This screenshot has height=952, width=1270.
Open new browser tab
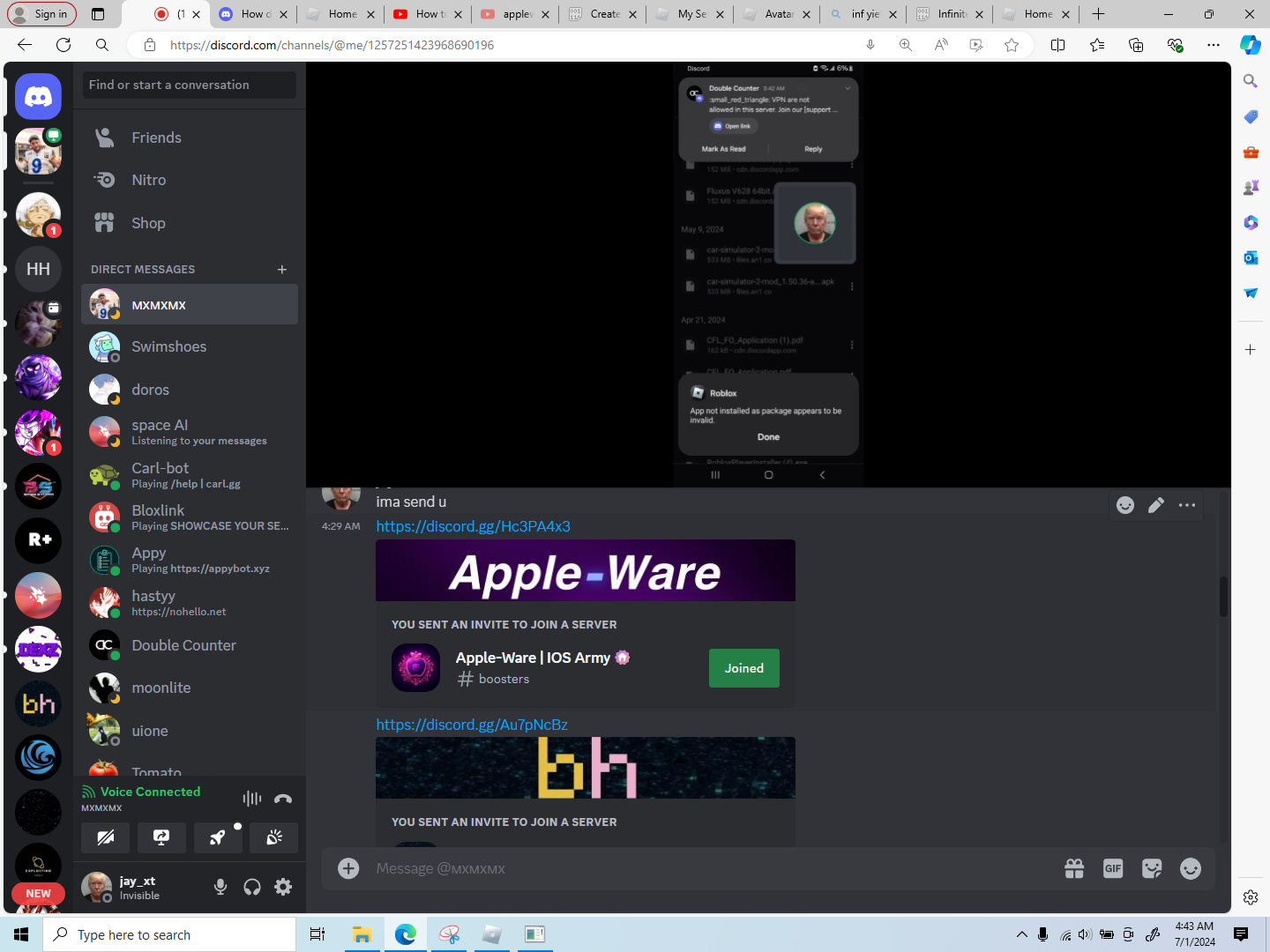click(x=1098, y=14)
